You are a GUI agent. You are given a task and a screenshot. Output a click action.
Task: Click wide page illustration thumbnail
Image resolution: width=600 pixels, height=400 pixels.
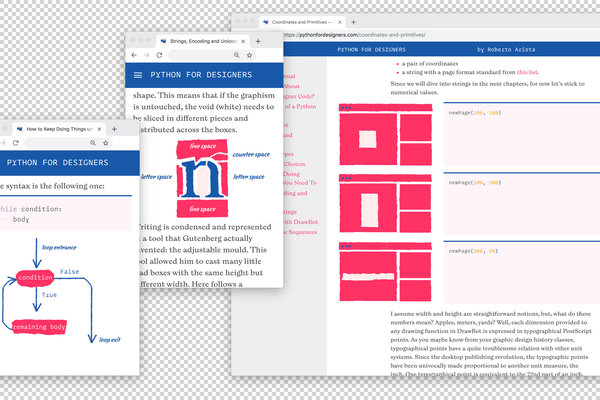click(386, 272)
